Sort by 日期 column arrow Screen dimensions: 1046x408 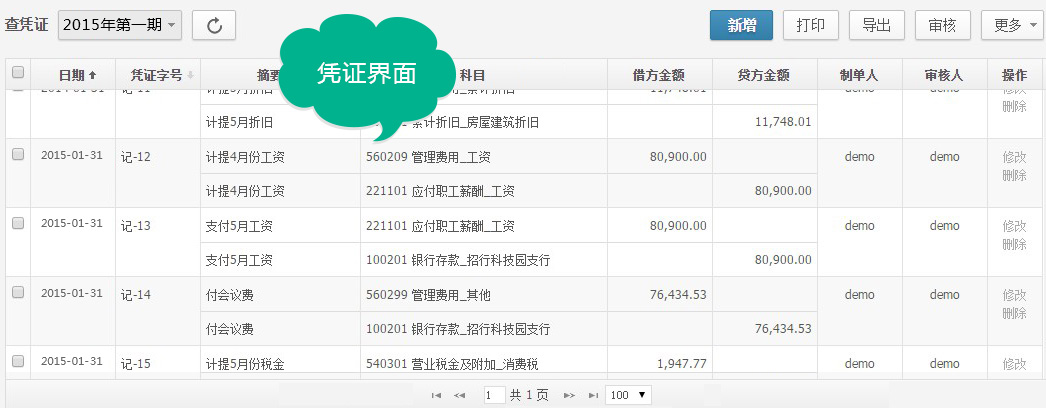click(93, 75)
